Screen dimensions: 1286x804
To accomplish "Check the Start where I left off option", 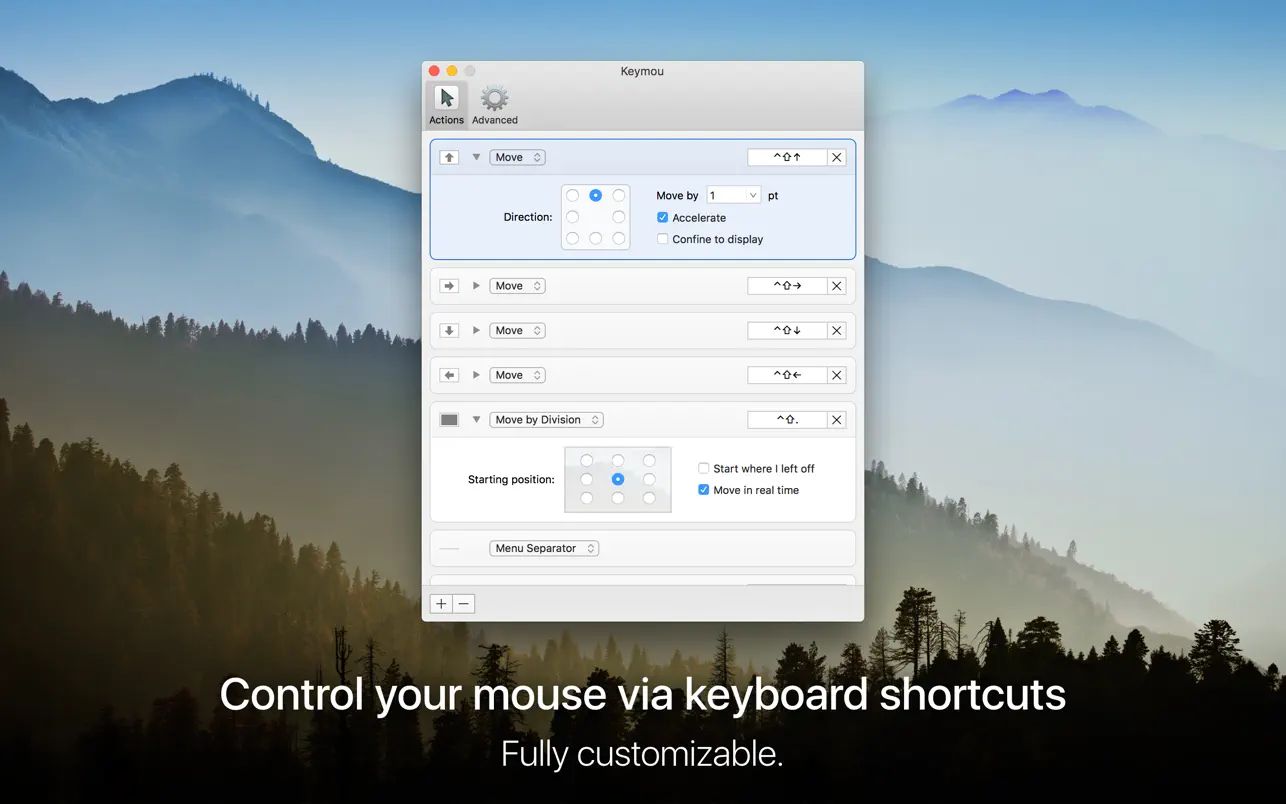I will coord(703,468).
